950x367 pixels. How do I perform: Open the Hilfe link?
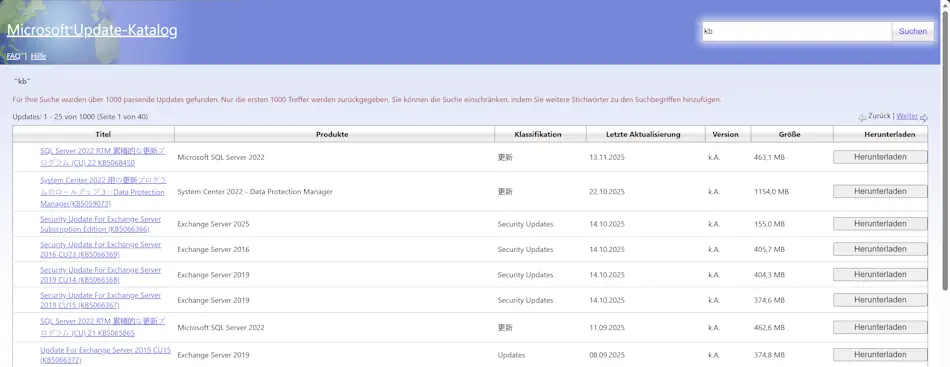coord(38,56)
